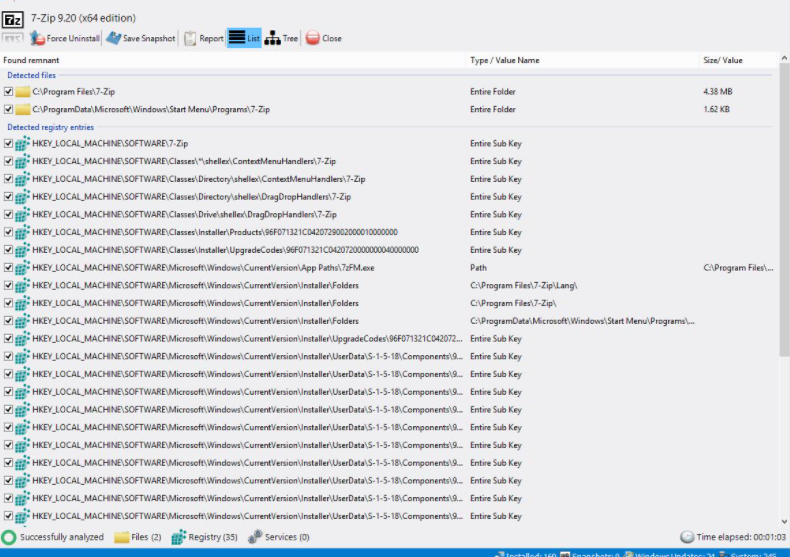Image resolution: width=790 pixels, height=557 pixels.
Task: Toggle checkbox for App Paths\7zFM.exe row
Action: [8, 268]
